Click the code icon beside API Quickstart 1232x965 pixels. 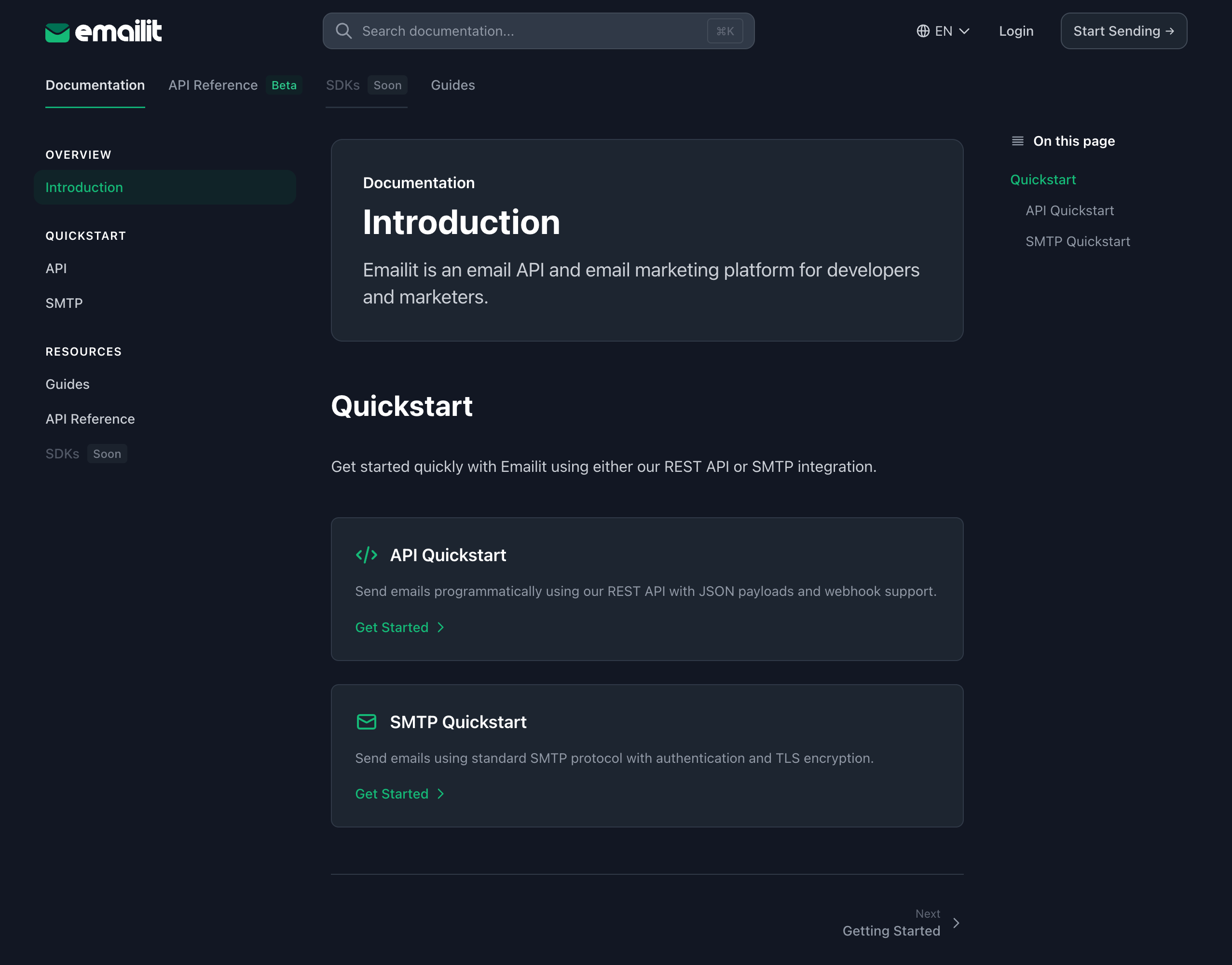tap(367, 555)
